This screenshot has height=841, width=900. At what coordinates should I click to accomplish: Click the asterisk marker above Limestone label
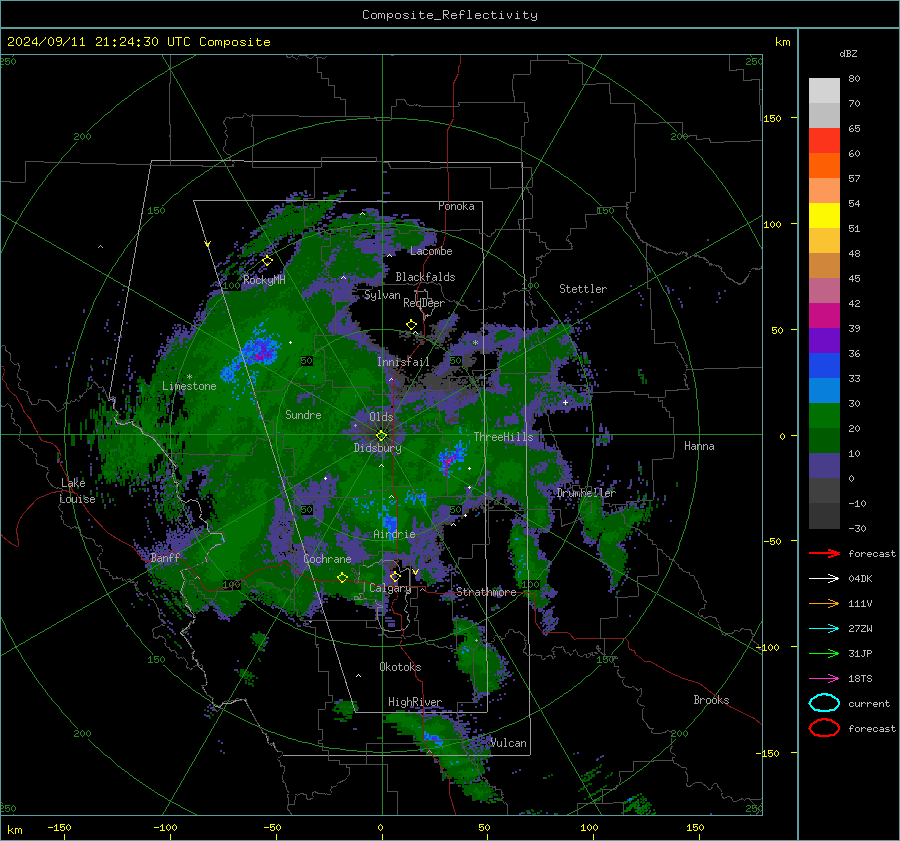189,377
